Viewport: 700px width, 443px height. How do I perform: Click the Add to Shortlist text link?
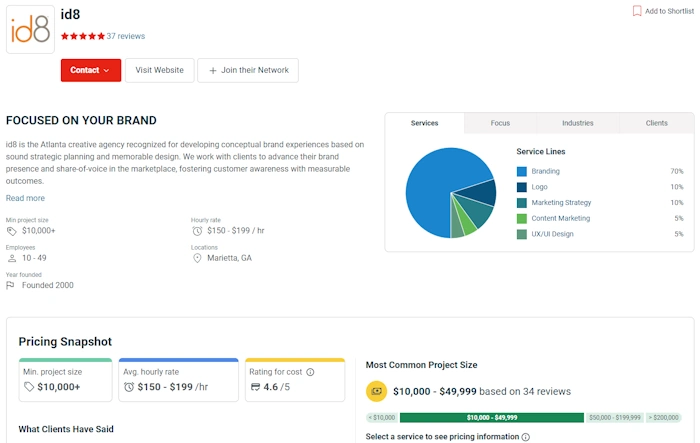click(669, 11)
